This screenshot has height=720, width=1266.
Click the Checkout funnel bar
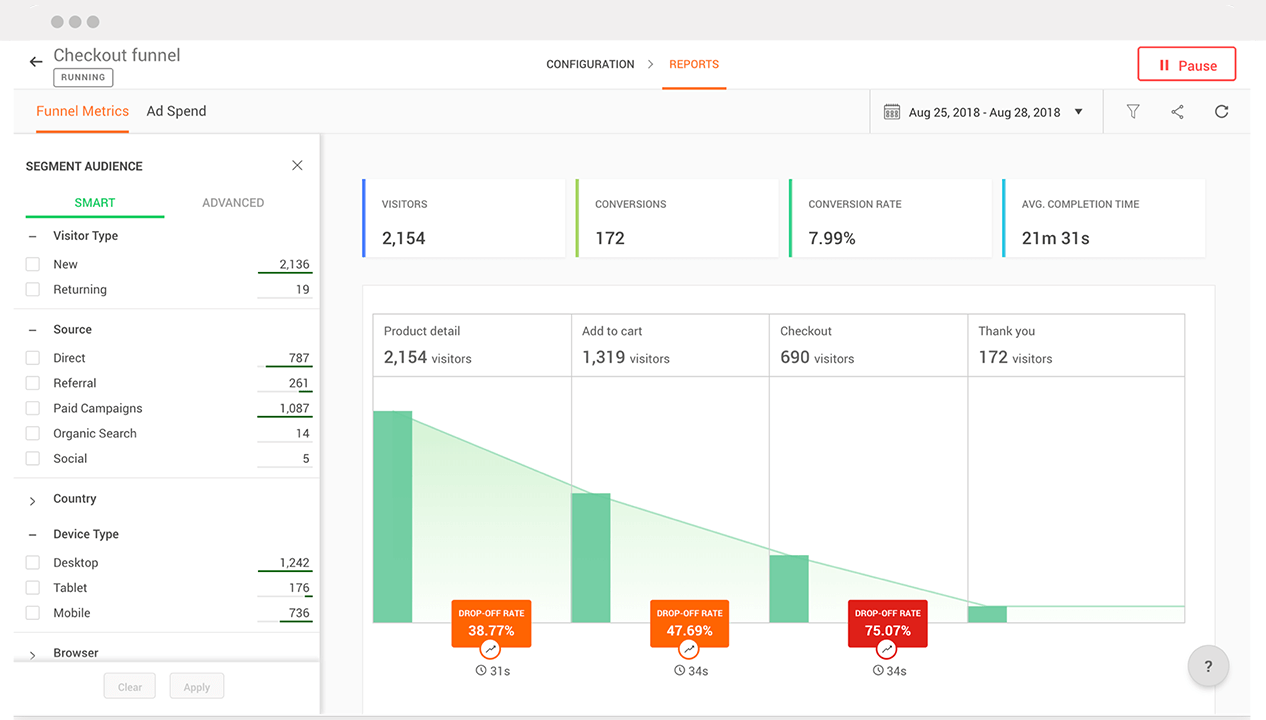tap(789, 589)
